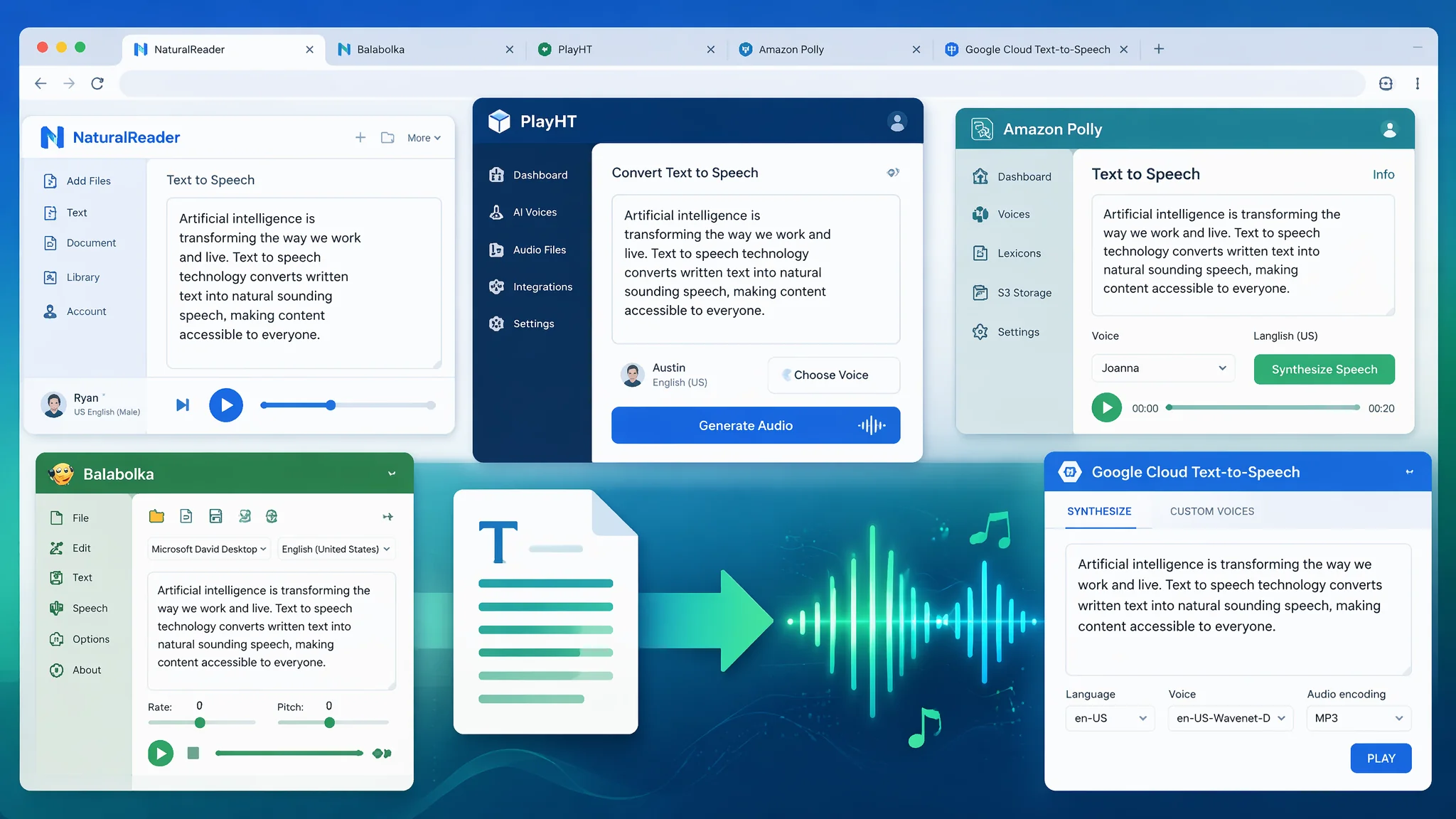Open the en-US-Wavenet-D voice dropdown
1456x819 pixels.
click(1230, 718)
